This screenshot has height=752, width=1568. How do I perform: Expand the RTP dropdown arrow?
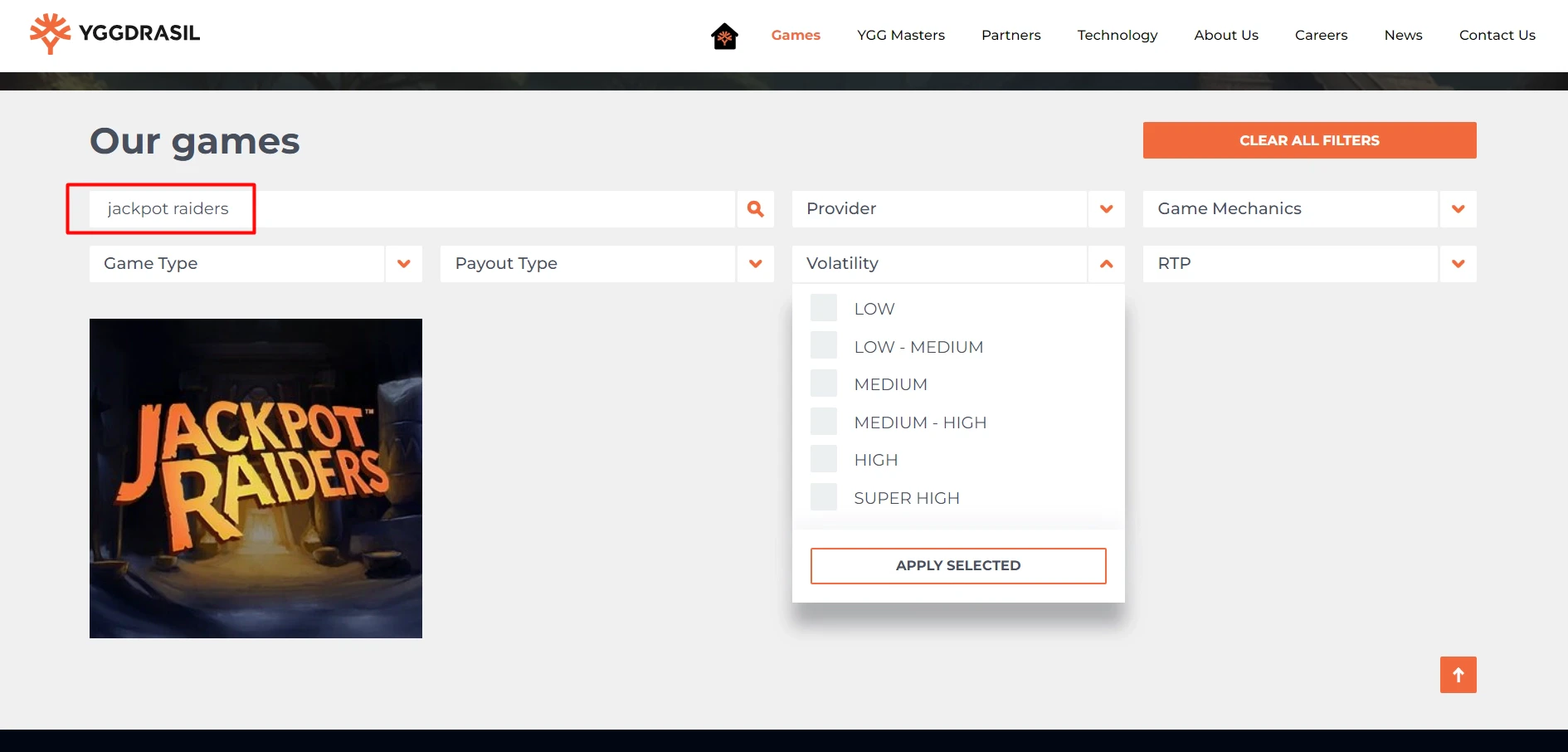(1458, 264)
